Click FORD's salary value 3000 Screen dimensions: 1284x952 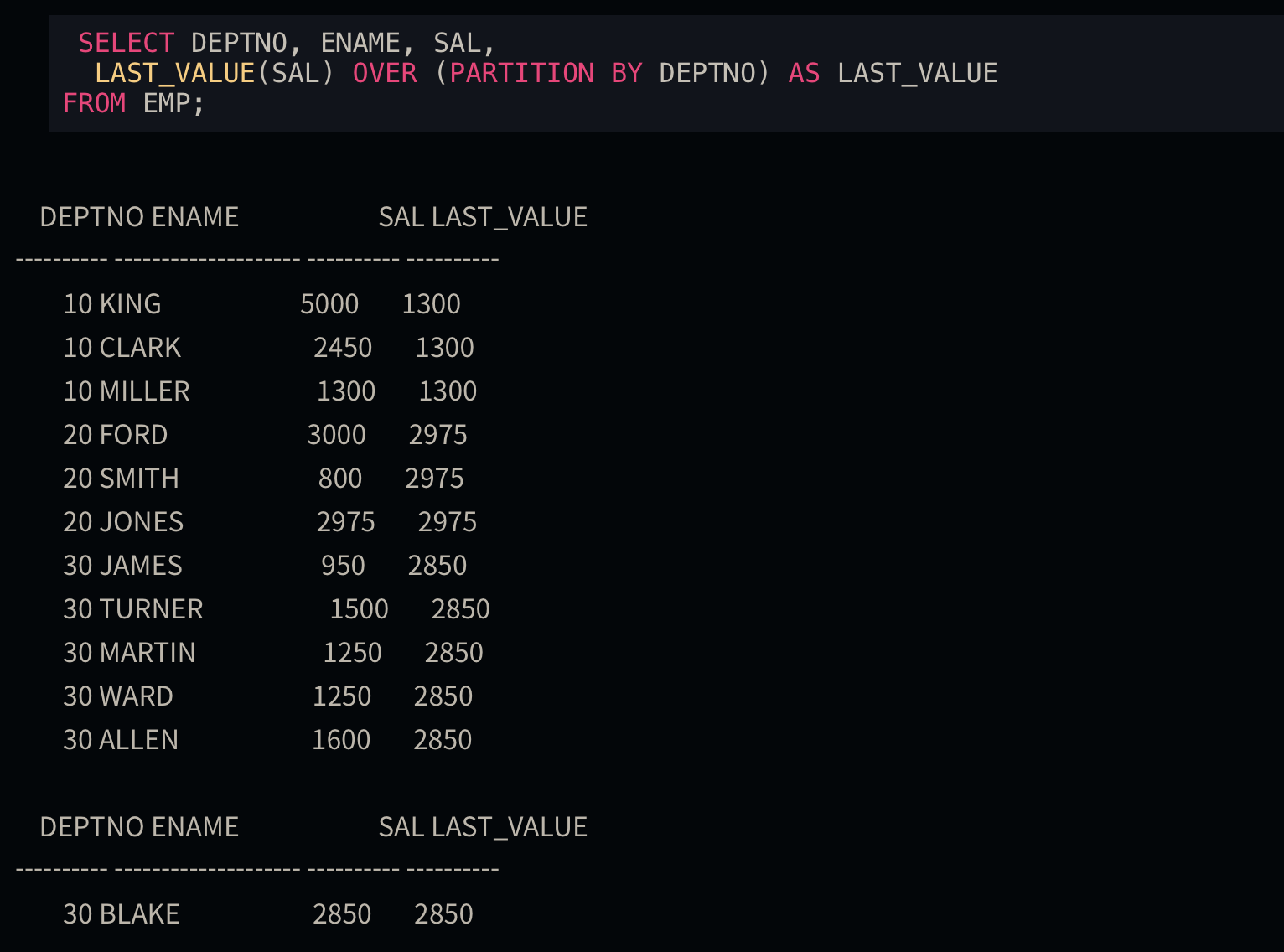(336, 434)
